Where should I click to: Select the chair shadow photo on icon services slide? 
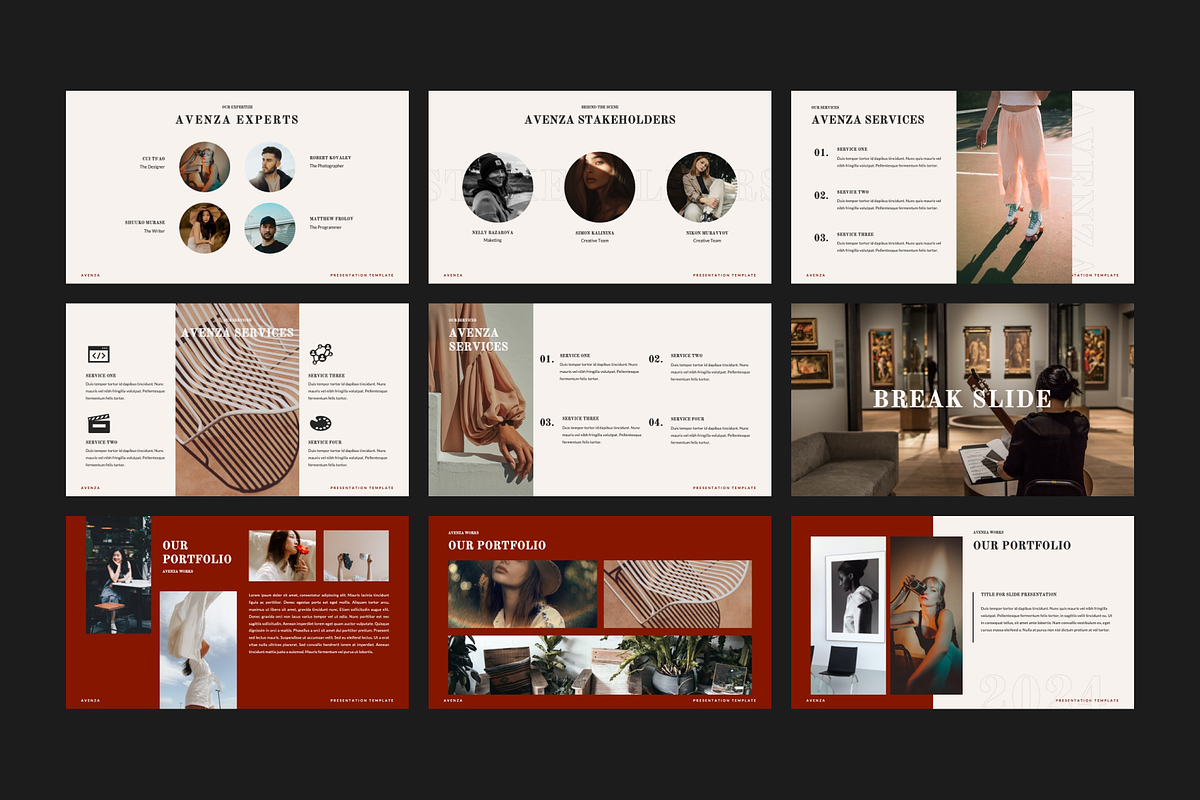click(237, 400)
